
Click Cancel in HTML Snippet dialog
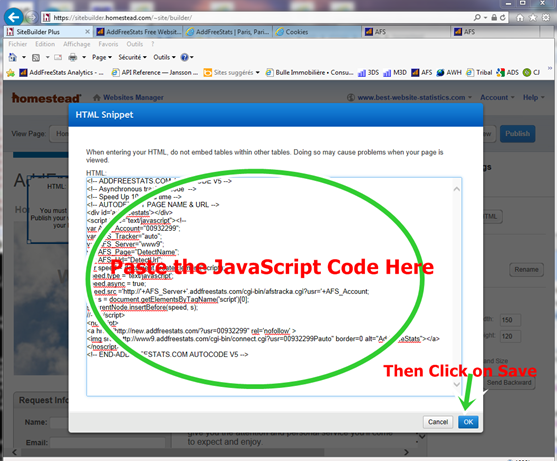point(438,422)
